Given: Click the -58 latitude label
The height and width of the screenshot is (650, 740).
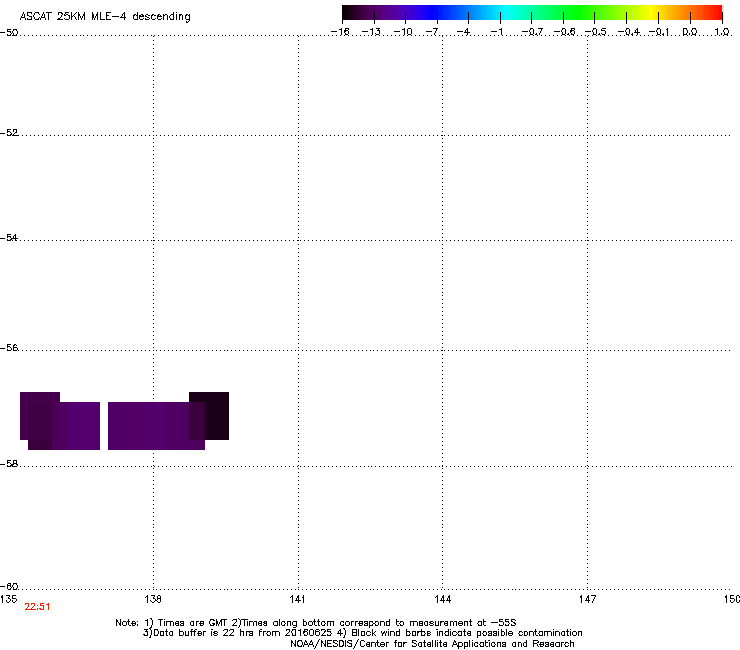Looking at the screenshot, I should pyautogui.click(x=9, y=464).
